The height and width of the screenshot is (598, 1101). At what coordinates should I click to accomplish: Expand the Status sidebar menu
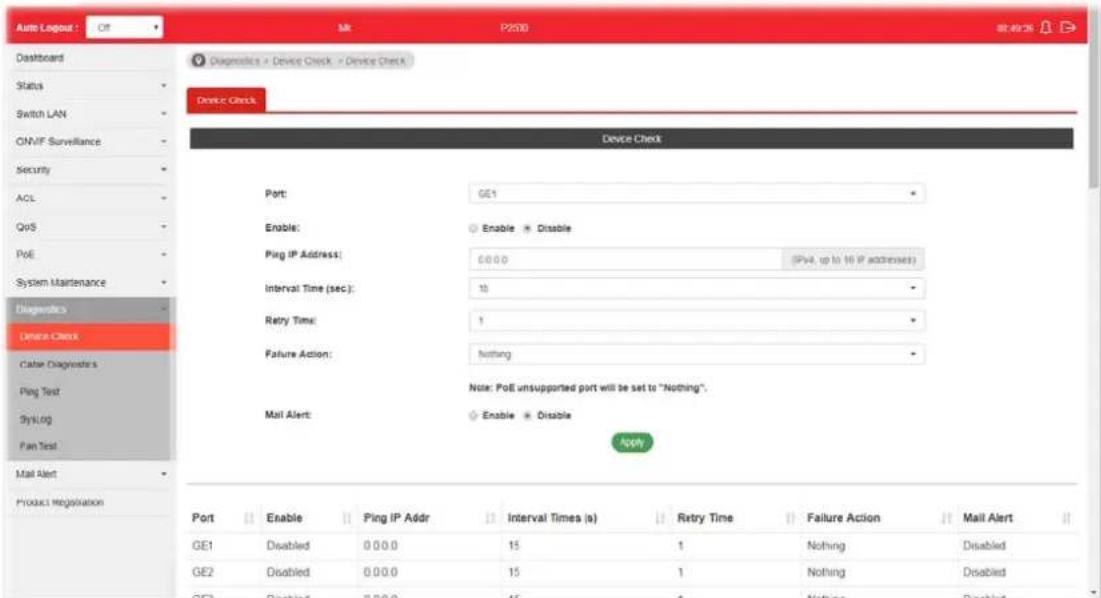[x=90, y=86]
